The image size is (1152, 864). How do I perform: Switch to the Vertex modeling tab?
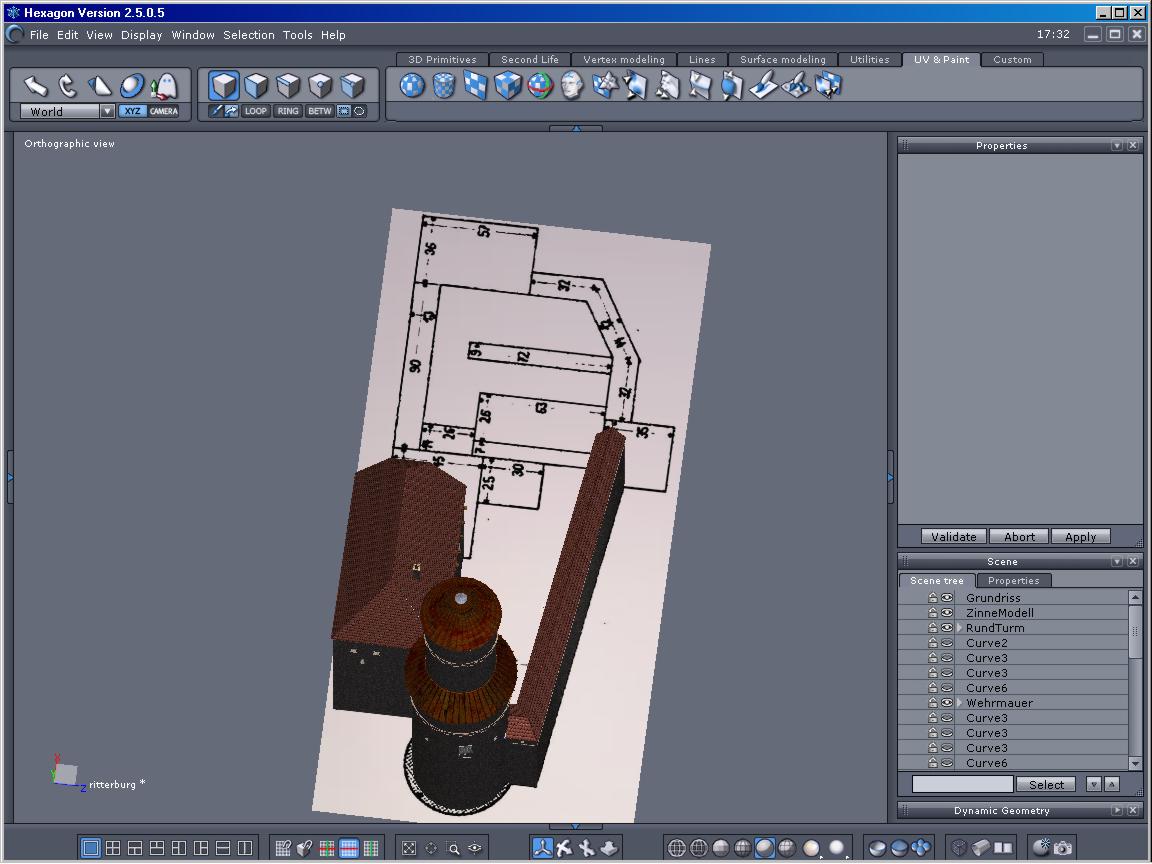624,60
